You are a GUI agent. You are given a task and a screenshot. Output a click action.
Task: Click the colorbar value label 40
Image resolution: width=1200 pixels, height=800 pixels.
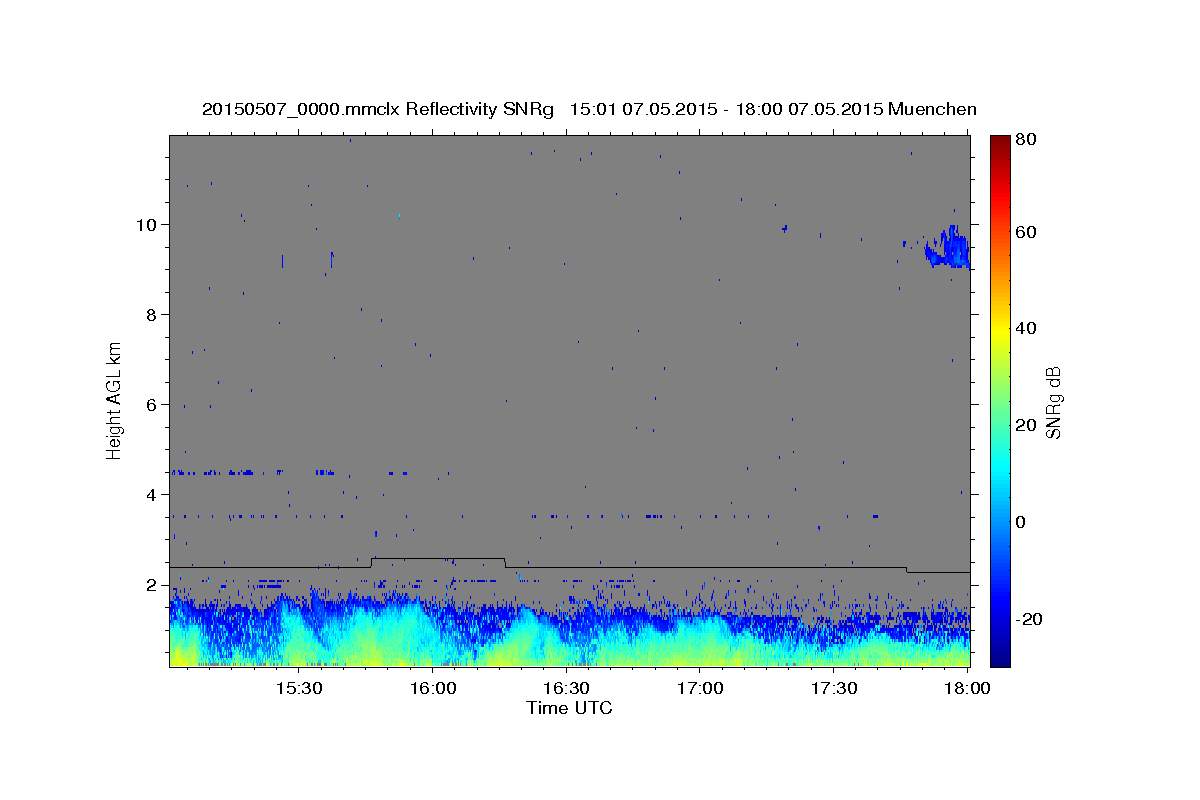click(x=1028, y=328)
